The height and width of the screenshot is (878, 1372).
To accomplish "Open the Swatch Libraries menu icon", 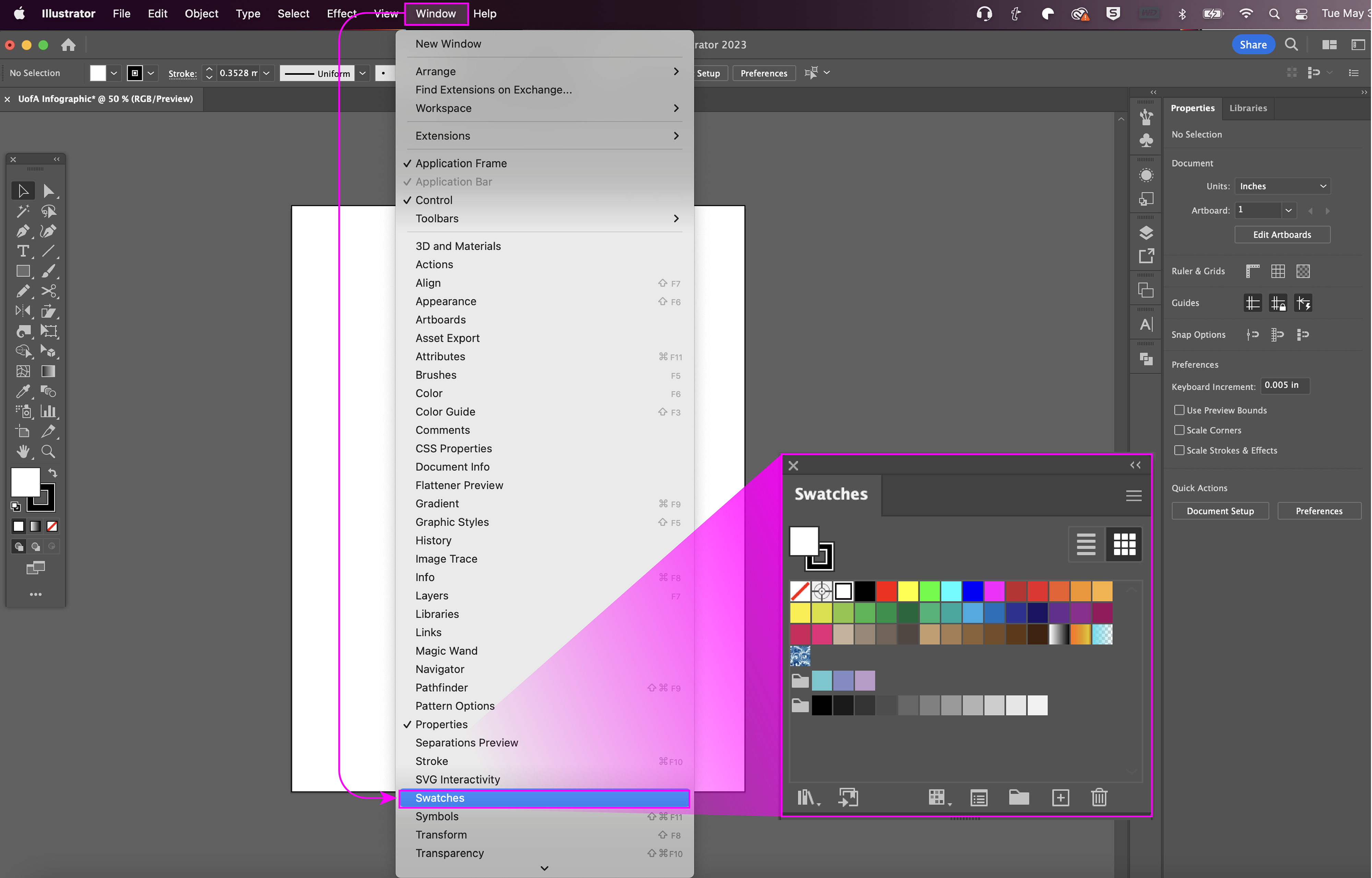I will point(807,798).
